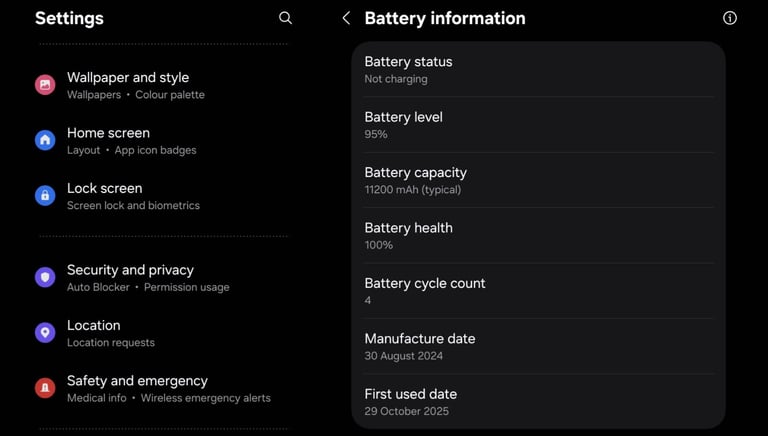This screenshot has width=768, height=436.
Task: Tap the Lock screen padlock icon
Action: pyautogui.click(x=45, y=196)
